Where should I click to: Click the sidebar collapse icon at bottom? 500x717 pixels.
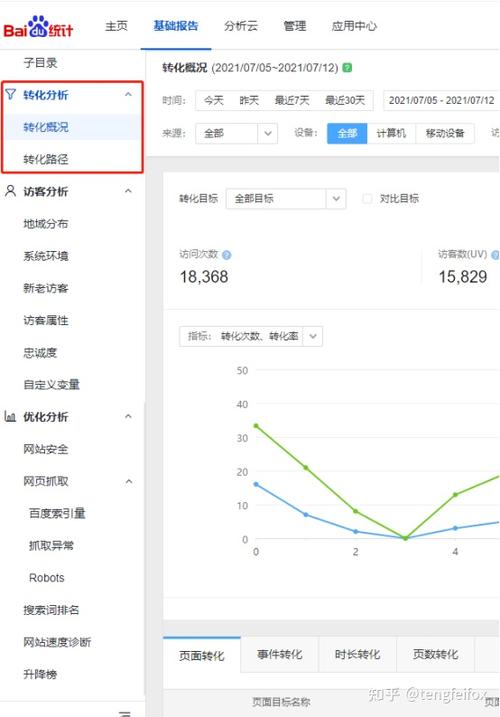[124, 713]
